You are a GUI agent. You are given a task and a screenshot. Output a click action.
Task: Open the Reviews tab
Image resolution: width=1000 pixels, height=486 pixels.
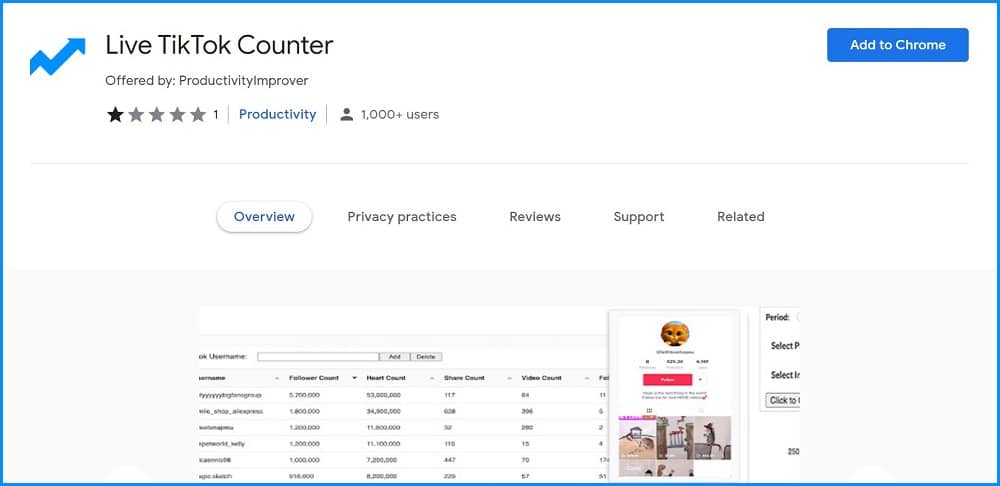click(x=534, y=217)
